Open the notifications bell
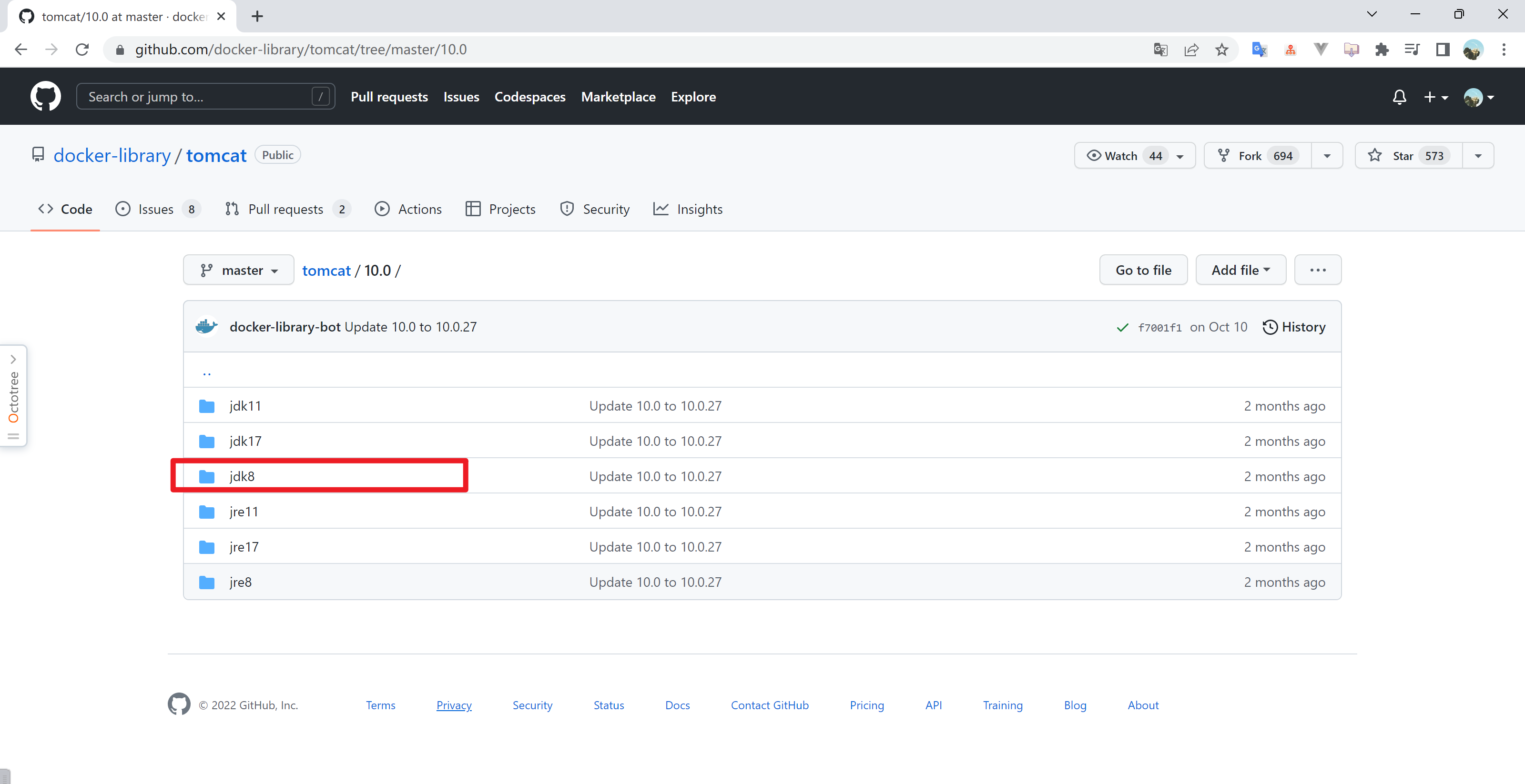The height and width of the screenshot is (784, 1525). point(1399,96)
